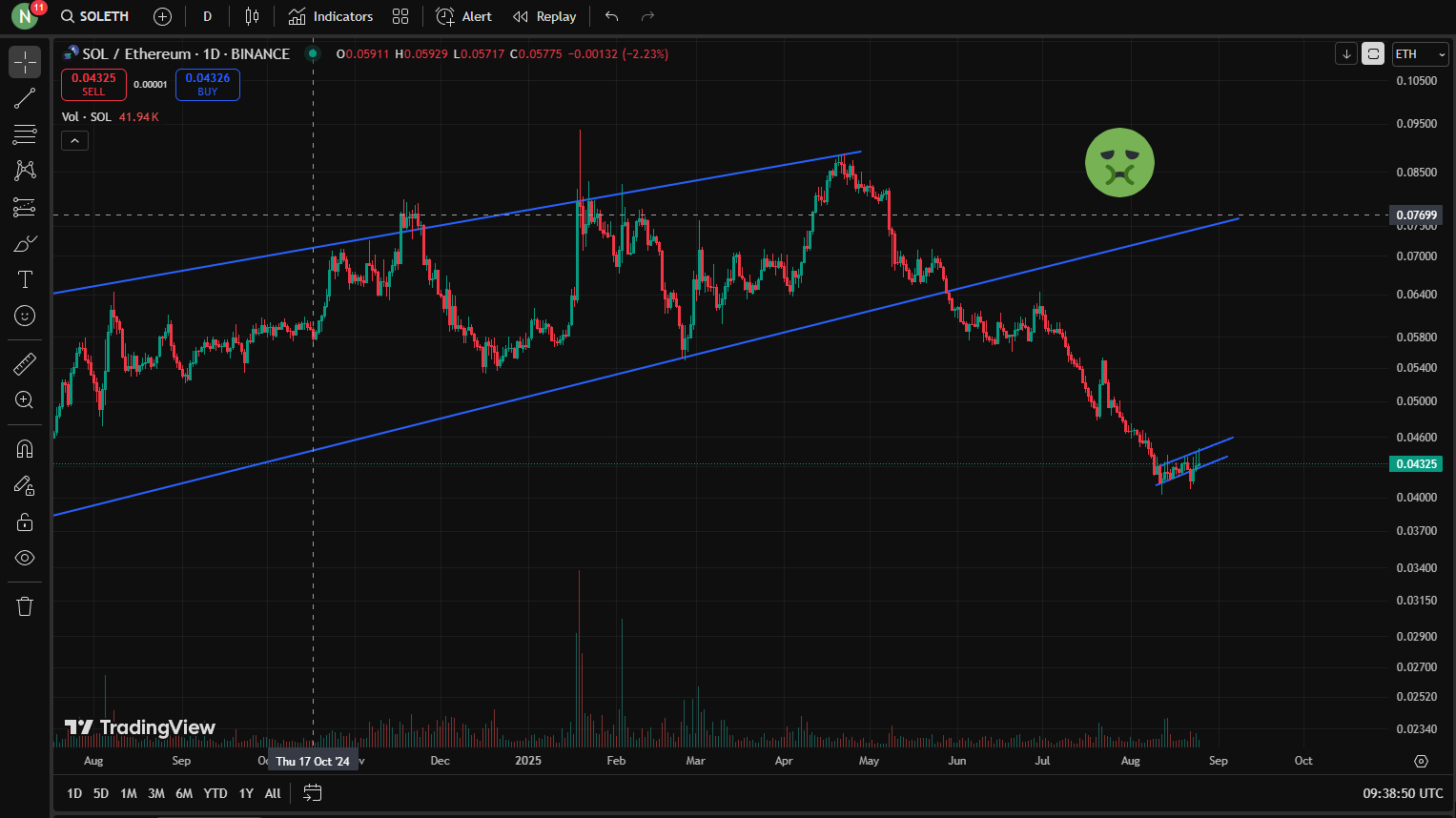This screenshot has width=1456, height=818.
Task: Select the Text annotation tool
Action: click(x=25, y=279)
